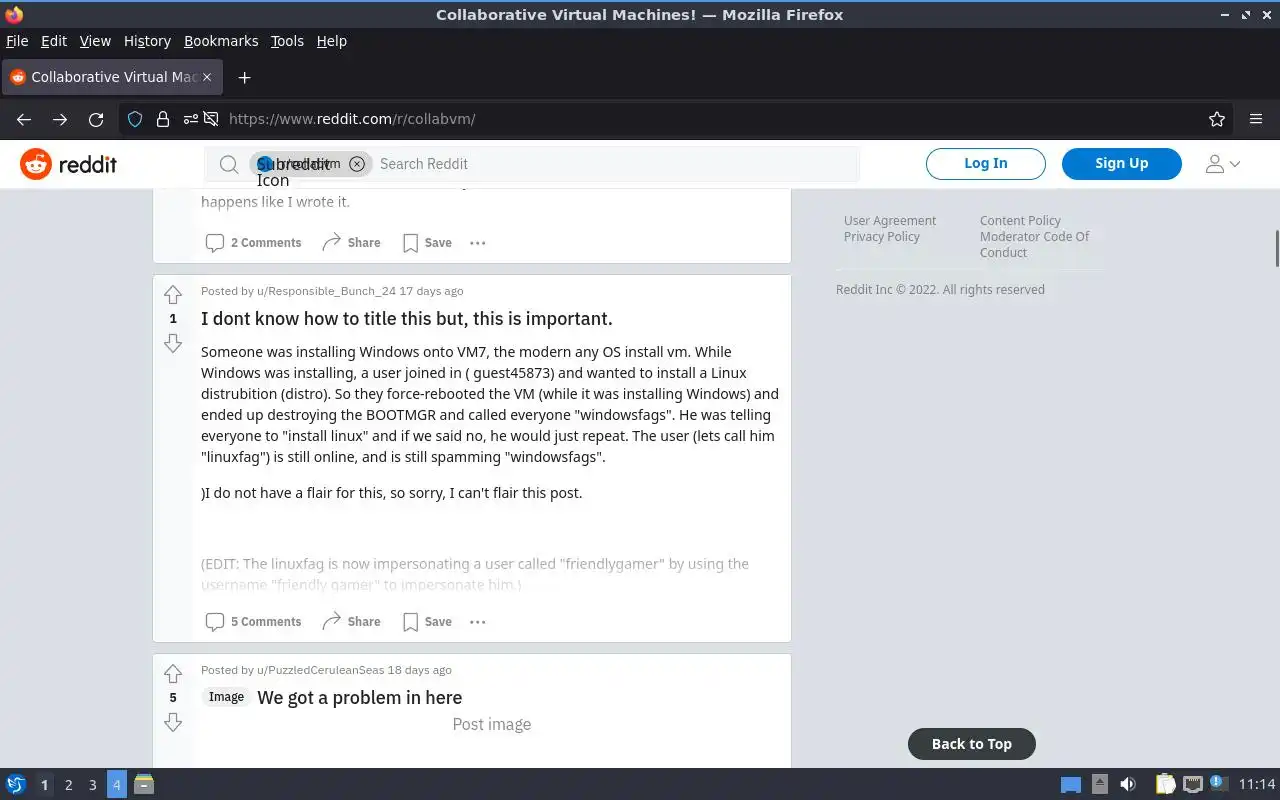
Task: Switch to workspace 2
Action: 68,785
